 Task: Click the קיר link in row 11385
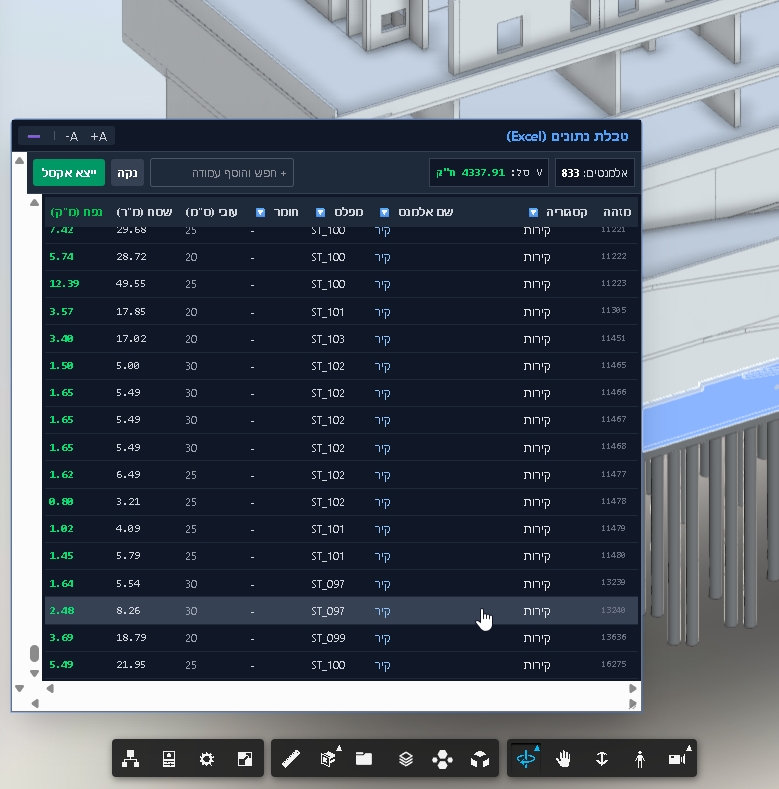point(382,312)
